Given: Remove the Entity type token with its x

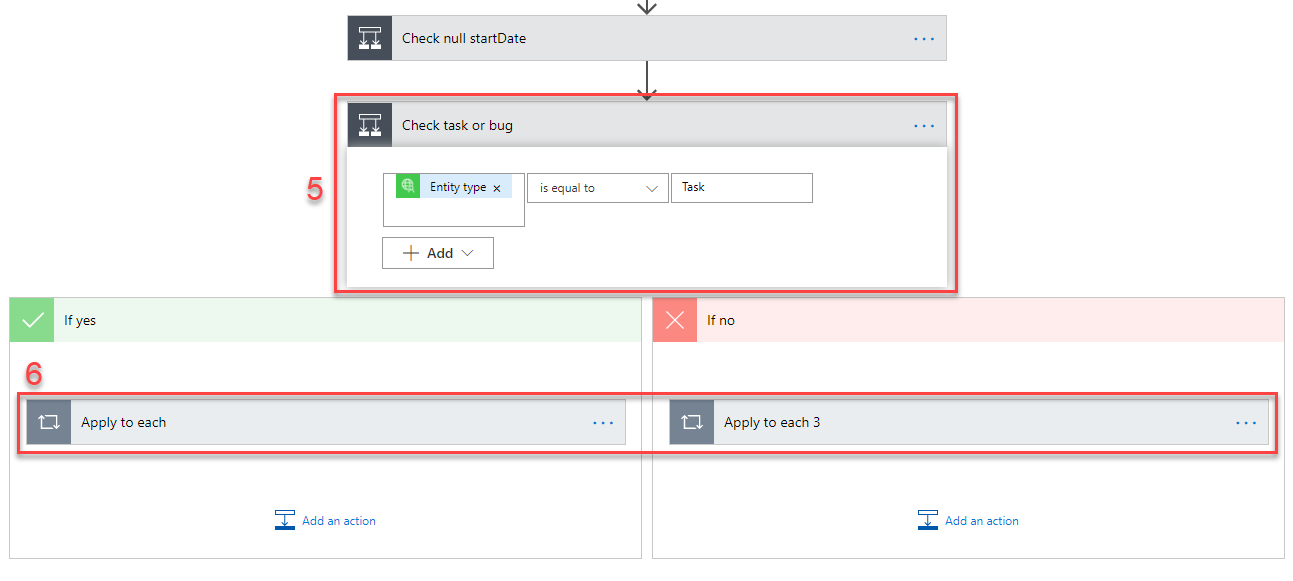Looking at the screenshot, I should pyautogui.click(x=497, y=188).
